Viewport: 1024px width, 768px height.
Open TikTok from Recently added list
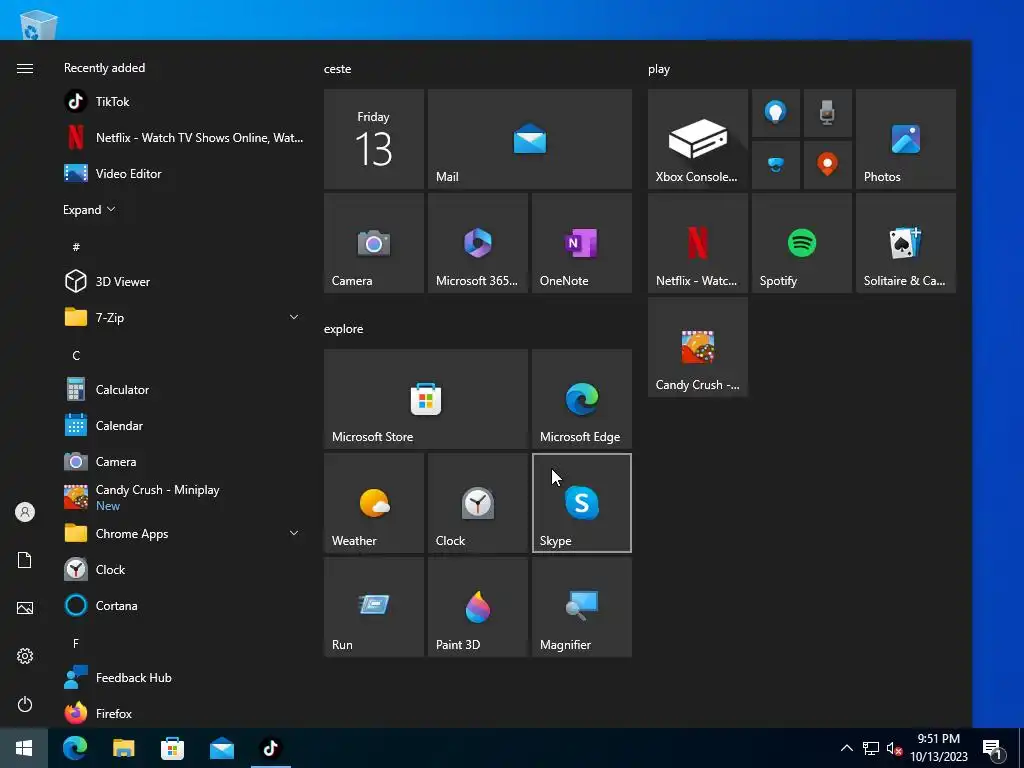(183, 101)
